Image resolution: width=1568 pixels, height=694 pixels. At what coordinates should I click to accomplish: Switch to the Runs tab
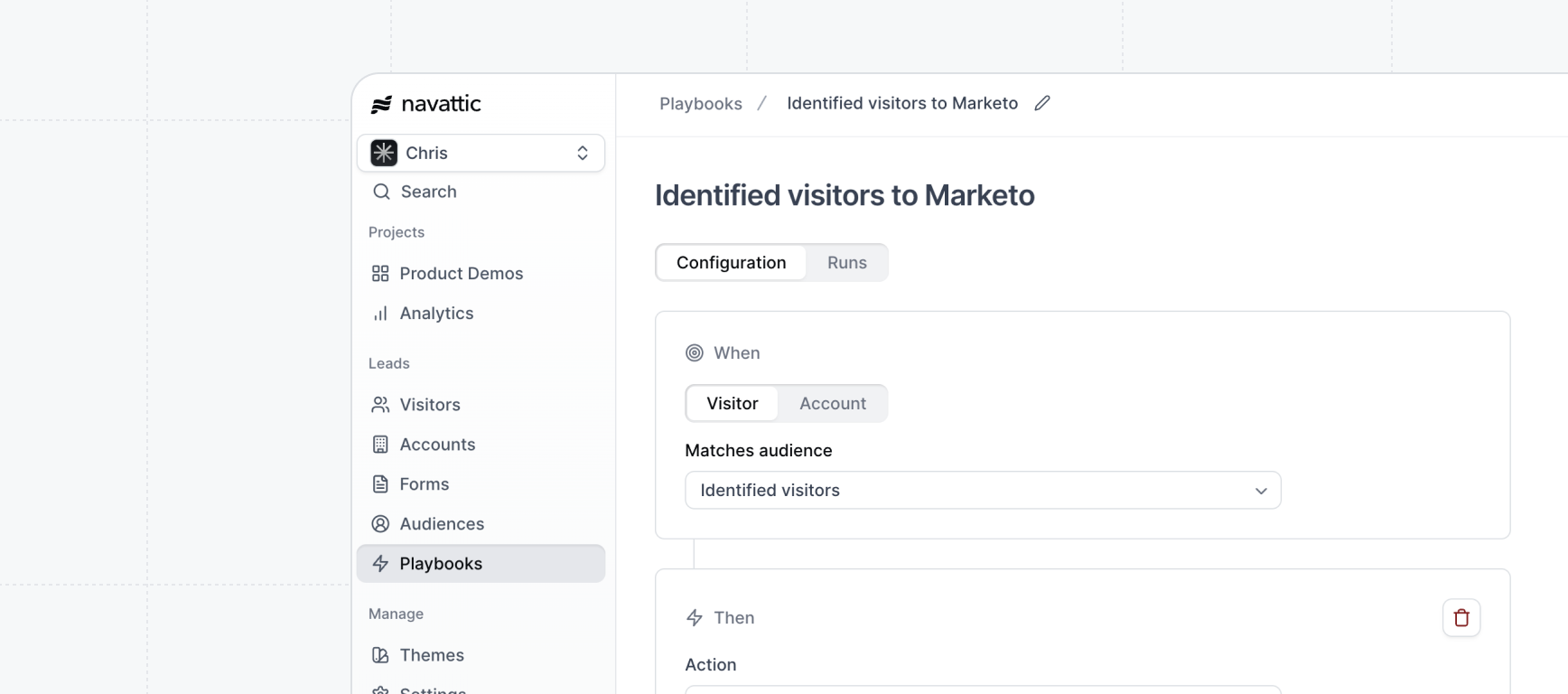(x=847, y=262)
